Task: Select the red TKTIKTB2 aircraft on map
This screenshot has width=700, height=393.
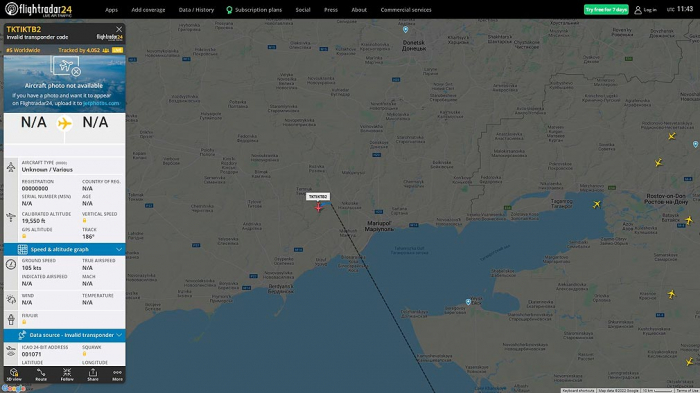Action: click(x=318, y=207)
